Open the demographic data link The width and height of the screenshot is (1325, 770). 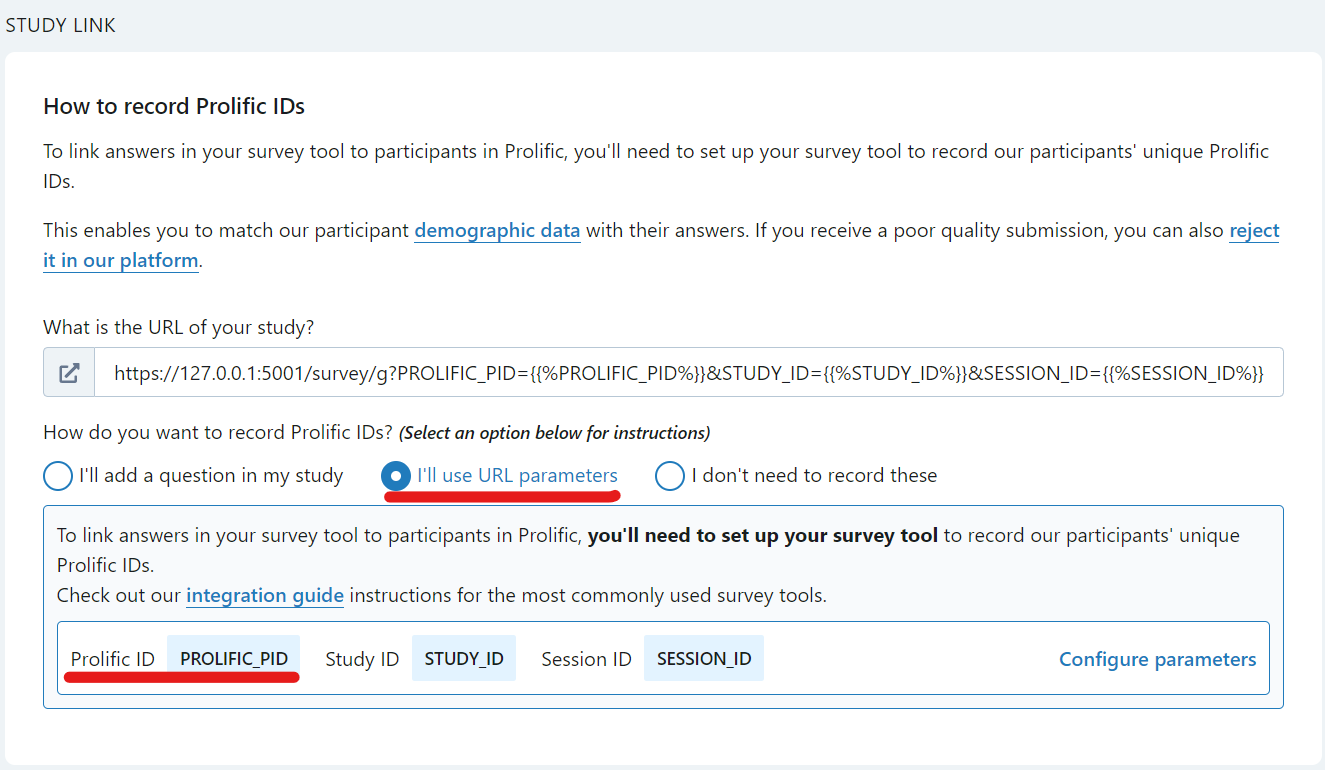(x=497, y=230)
